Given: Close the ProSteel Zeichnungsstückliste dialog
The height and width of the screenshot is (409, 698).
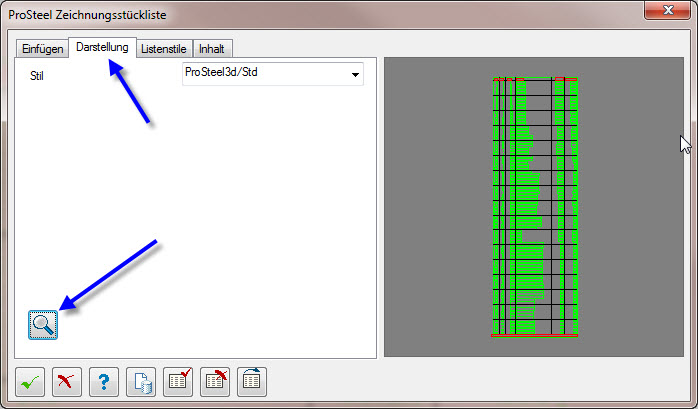Looking at the screenshot, I should point(668,10).
